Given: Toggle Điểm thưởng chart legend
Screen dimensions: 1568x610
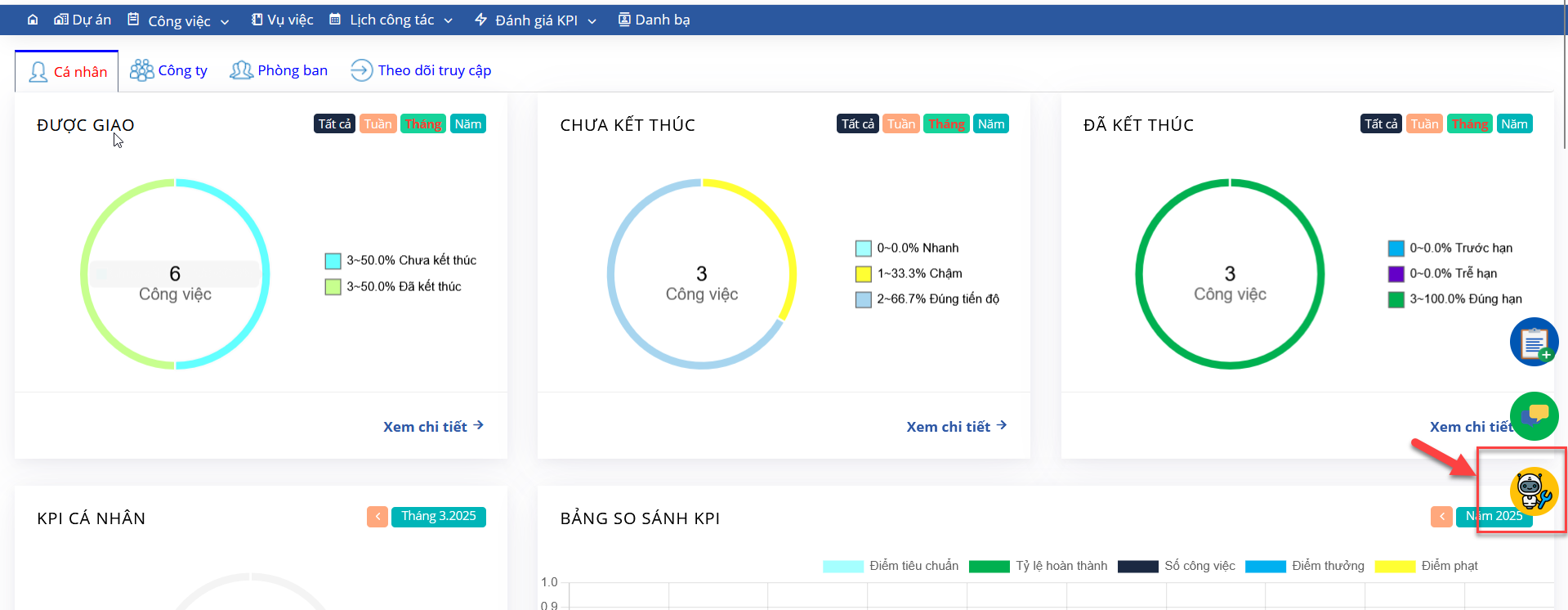Looking at the screenshot, I should 1305,566.
